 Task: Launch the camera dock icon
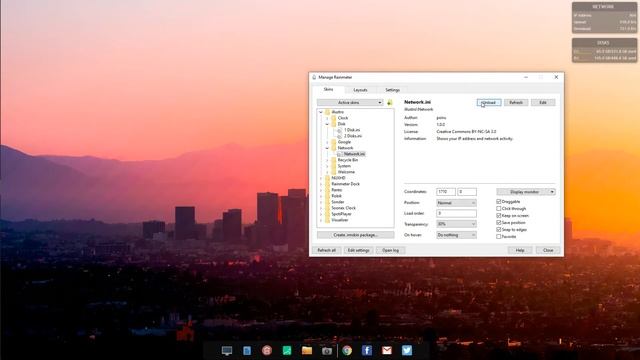[x=327, y=351]
